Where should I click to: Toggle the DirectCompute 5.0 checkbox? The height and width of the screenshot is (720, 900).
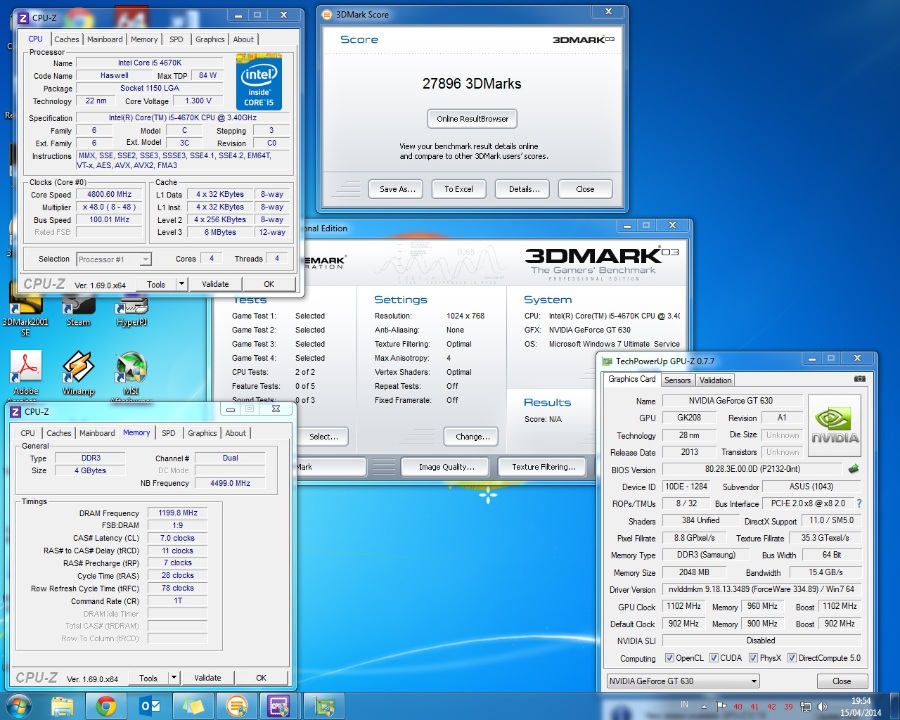[x=792, y=658]
